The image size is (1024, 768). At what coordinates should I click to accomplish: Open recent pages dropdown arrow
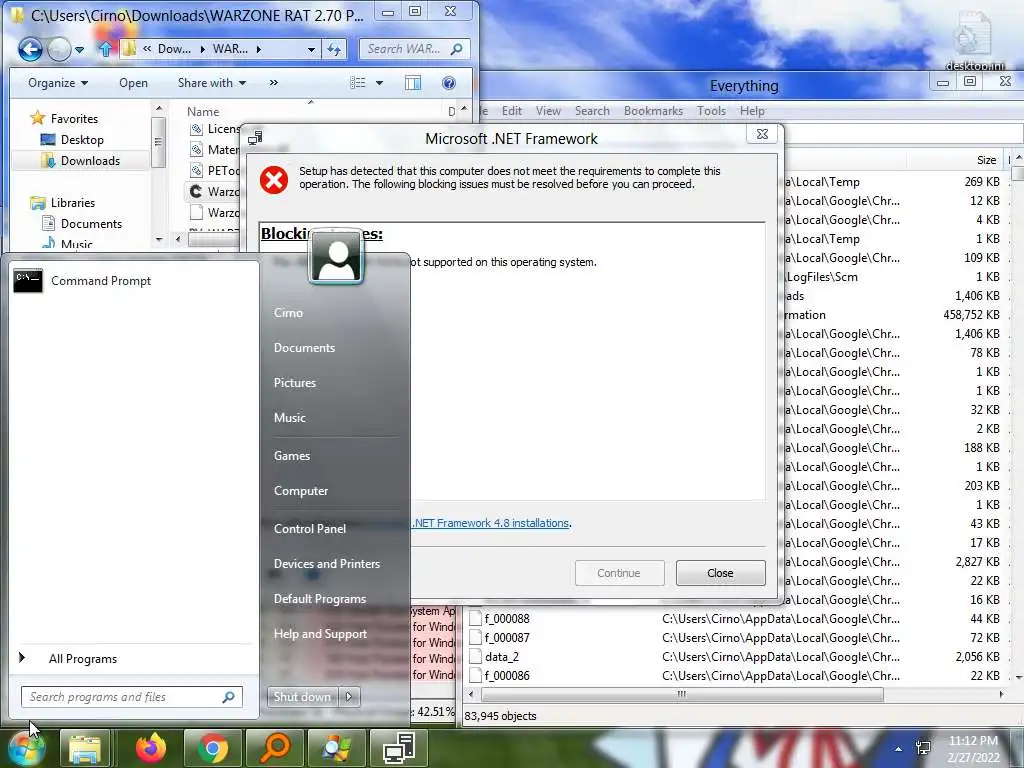(79, 50)
